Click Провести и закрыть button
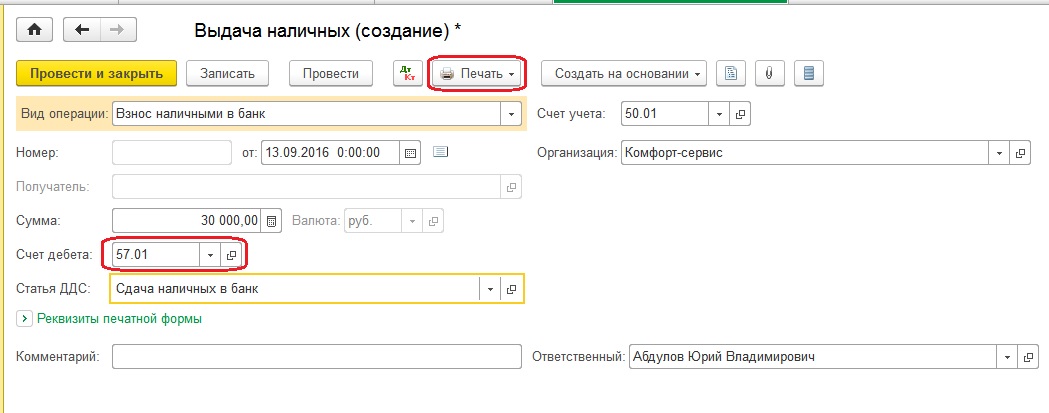The height and width of the screenshot is (413, 1049). pyautogui.click(x=96, y=74)
